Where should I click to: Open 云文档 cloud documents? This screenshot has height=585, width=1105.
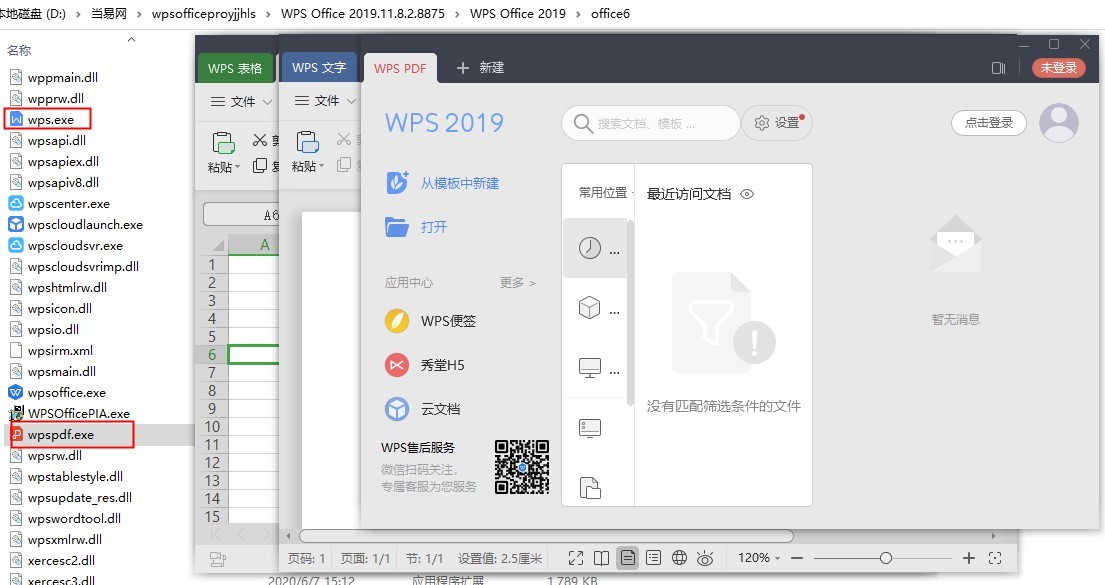tap(397, 409)
